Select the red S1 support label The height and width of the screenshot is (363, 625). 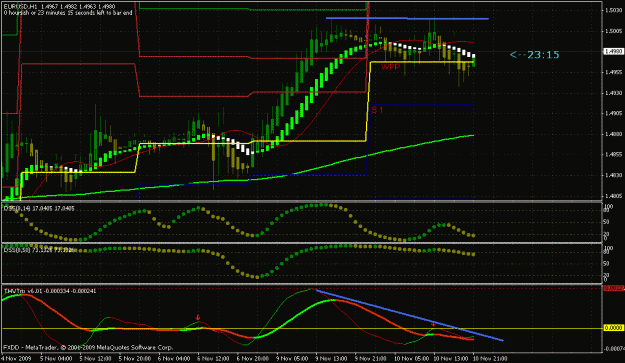[x=377, y=110]
